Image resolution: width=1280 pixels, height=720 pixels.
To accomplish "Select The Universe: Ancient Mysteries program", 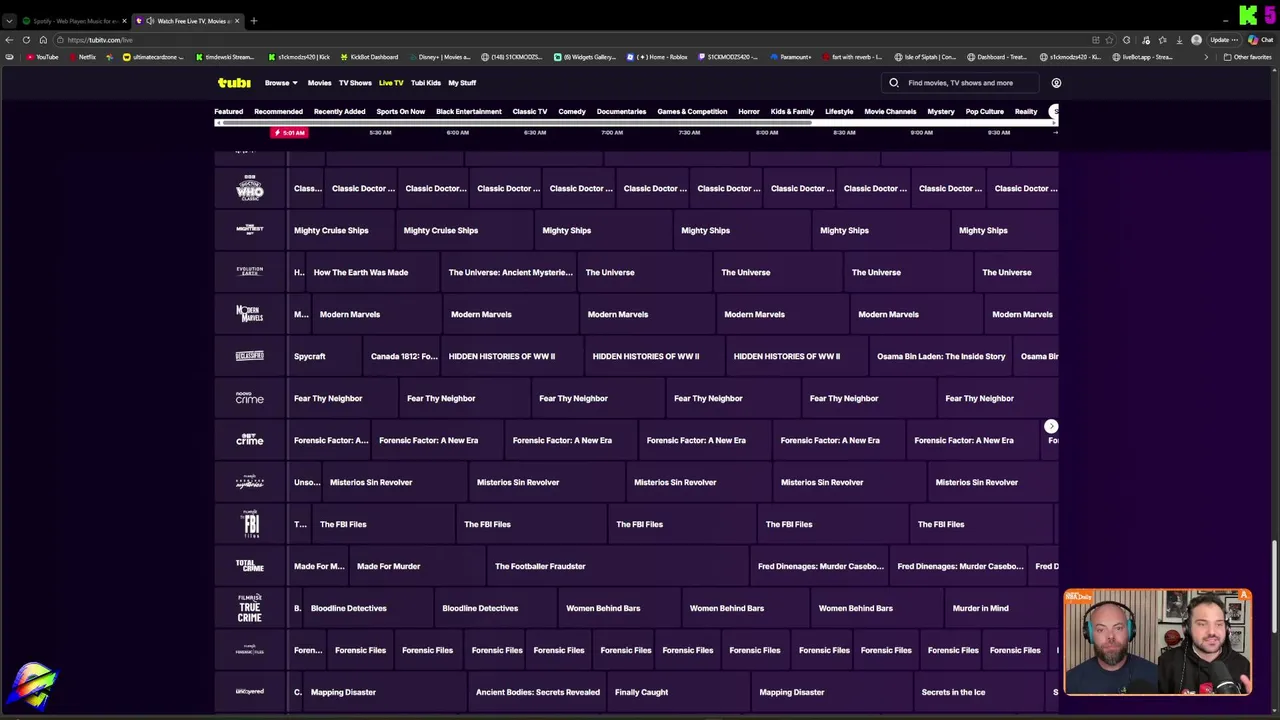I will tap(510, 272).
